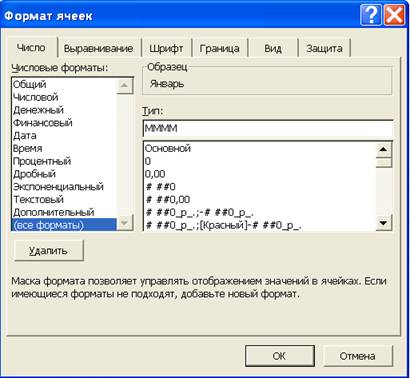Image resolution: width=410 pixels, height=378 pixels.
Task: Pick the Процентный format
Action: point(64,161)
